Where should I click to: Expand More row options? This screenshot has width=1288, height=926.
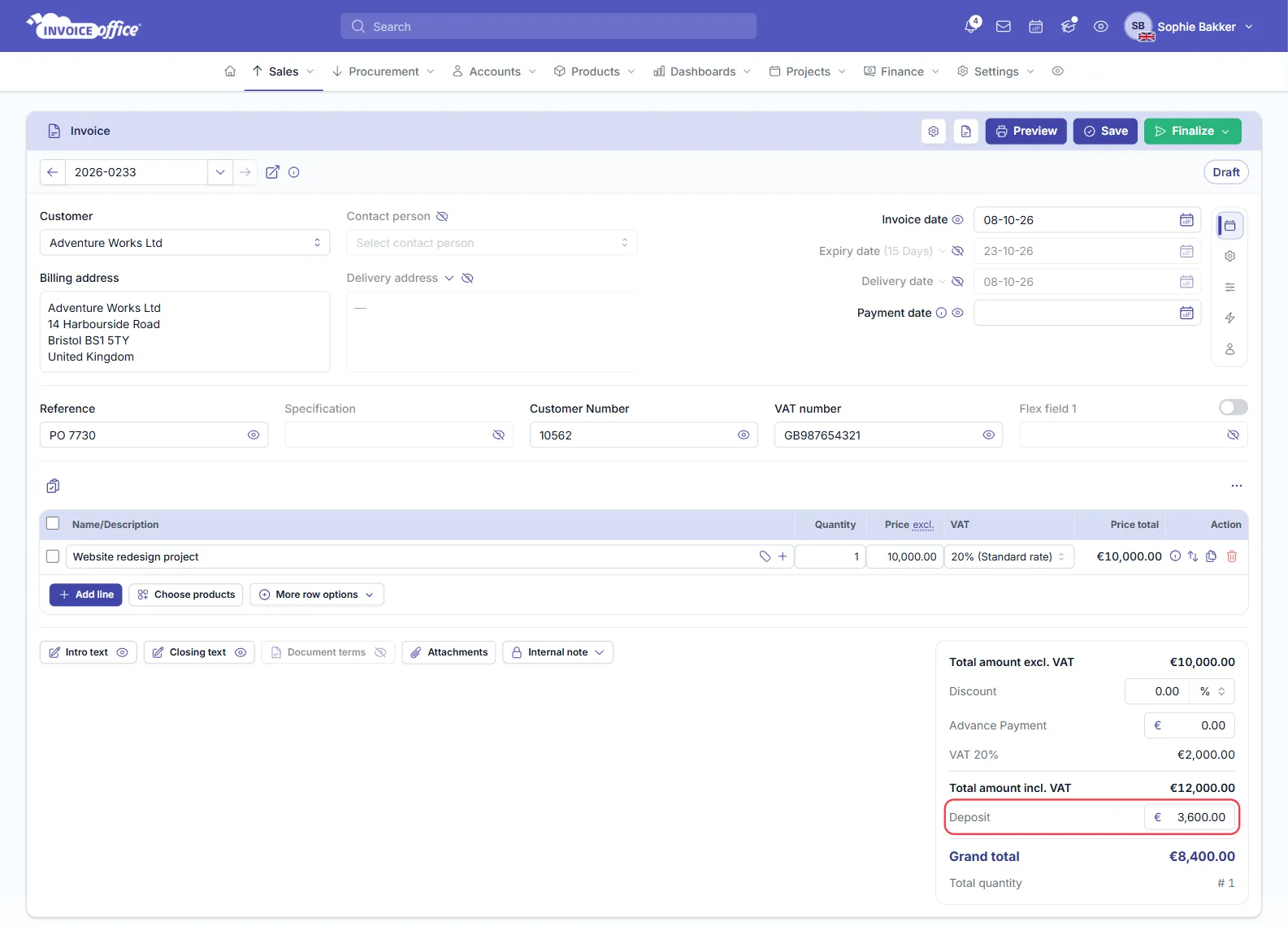(317, 595)
